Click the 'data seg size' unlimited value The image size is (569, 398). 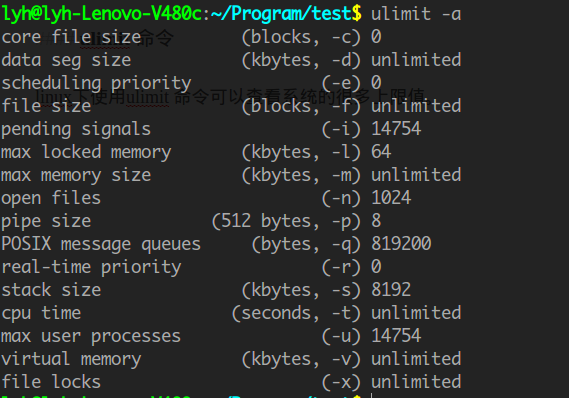[x=416, y=60]
